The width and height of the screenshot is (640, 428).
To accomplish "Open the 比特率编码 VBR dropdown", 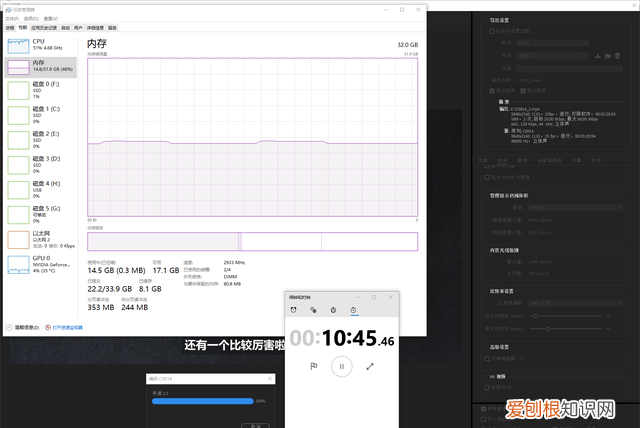I will point(575,303).
